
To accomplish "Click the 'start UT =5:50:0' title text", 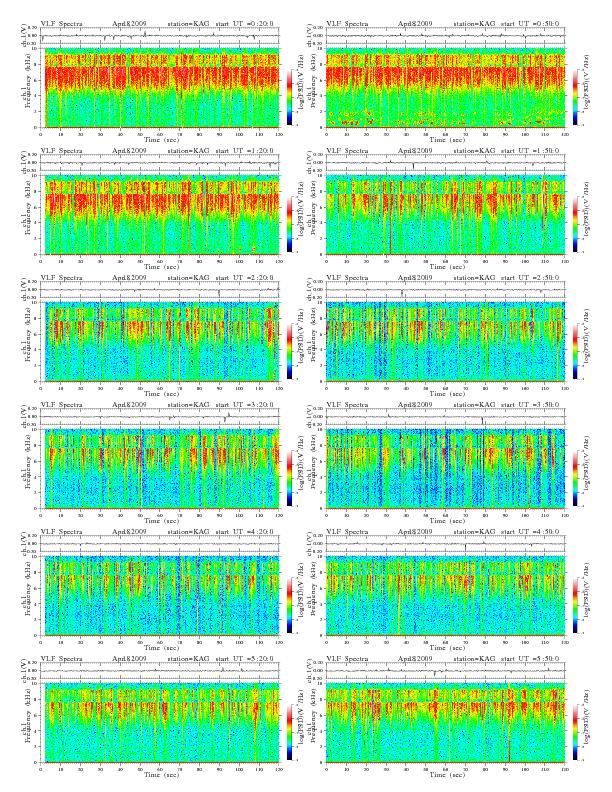I will pos(530,659).
